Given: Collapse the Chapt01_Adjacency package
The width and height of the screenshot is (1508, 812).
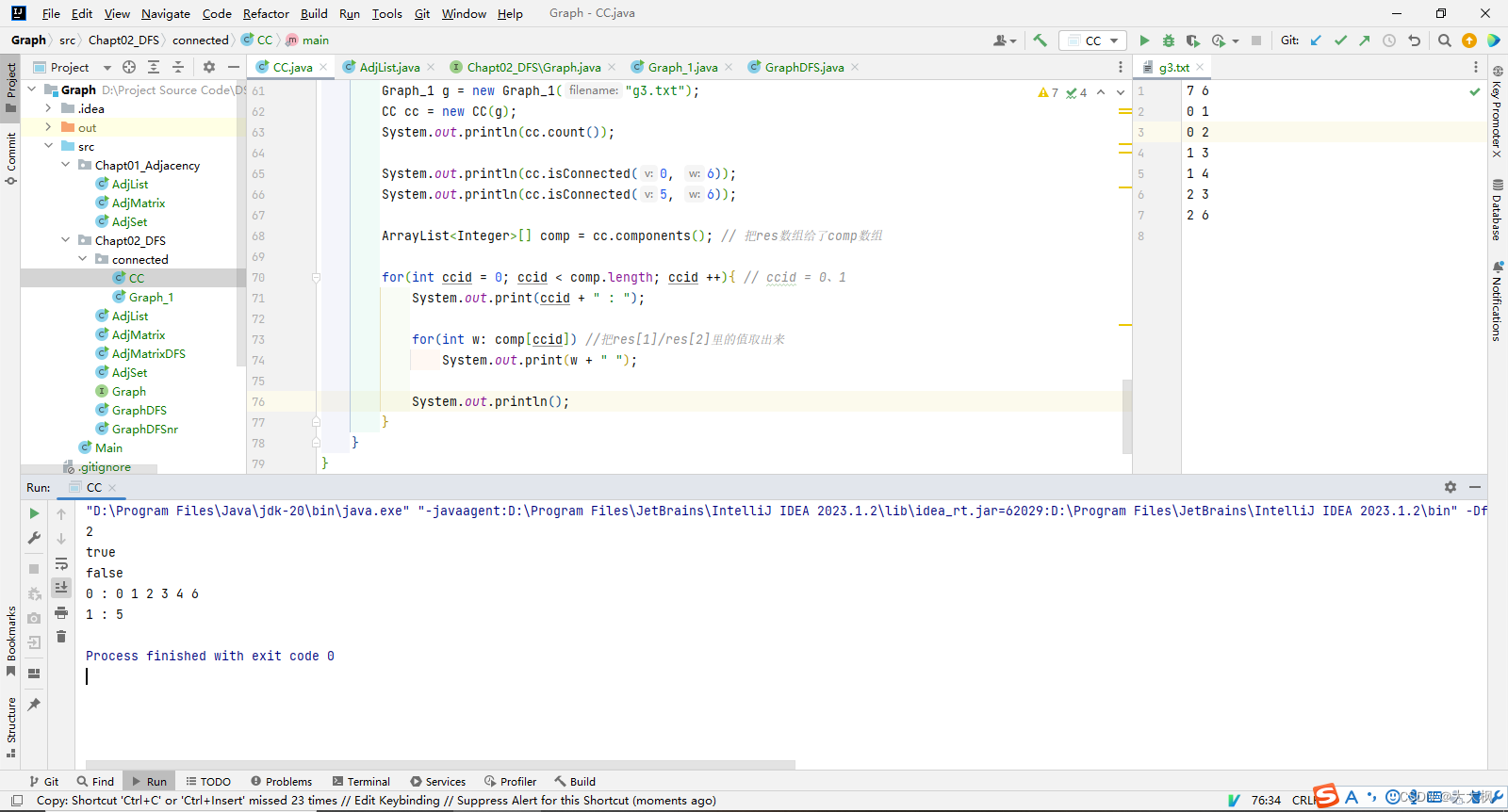Looking at the screenshot, I should 66,165.
